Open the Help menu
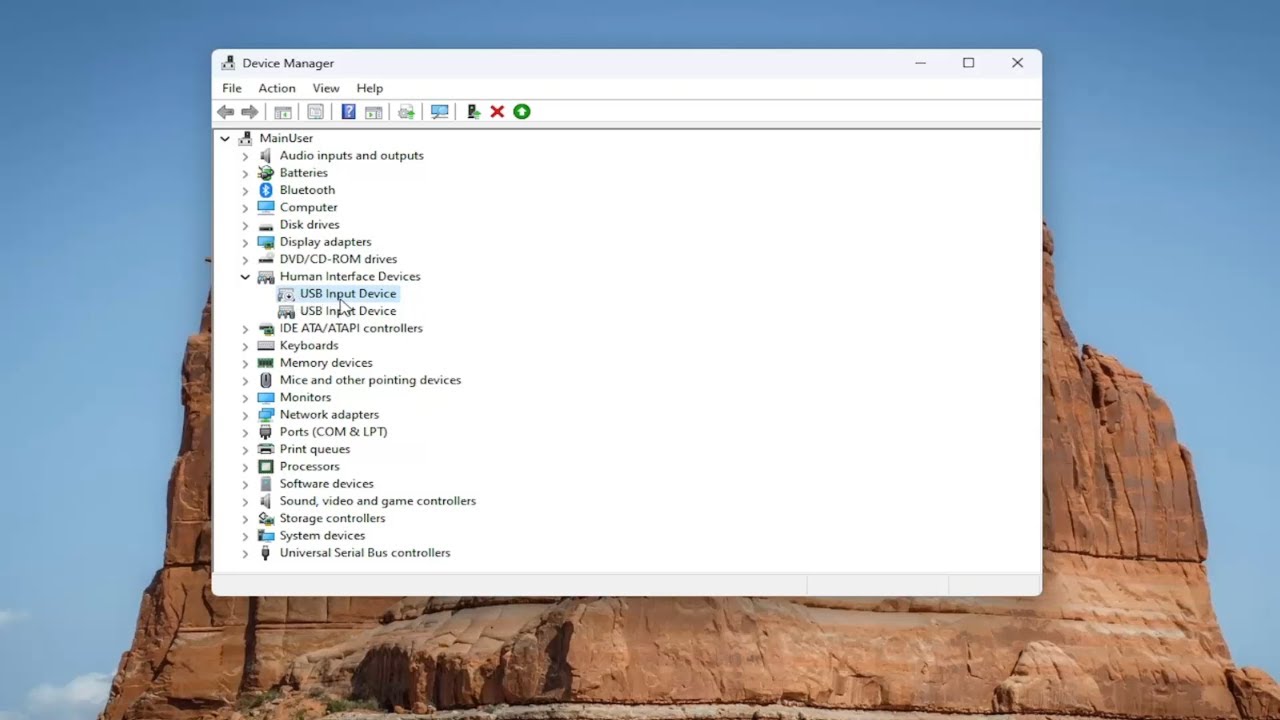The image size is (1280, 720). (x=370, y=88)
